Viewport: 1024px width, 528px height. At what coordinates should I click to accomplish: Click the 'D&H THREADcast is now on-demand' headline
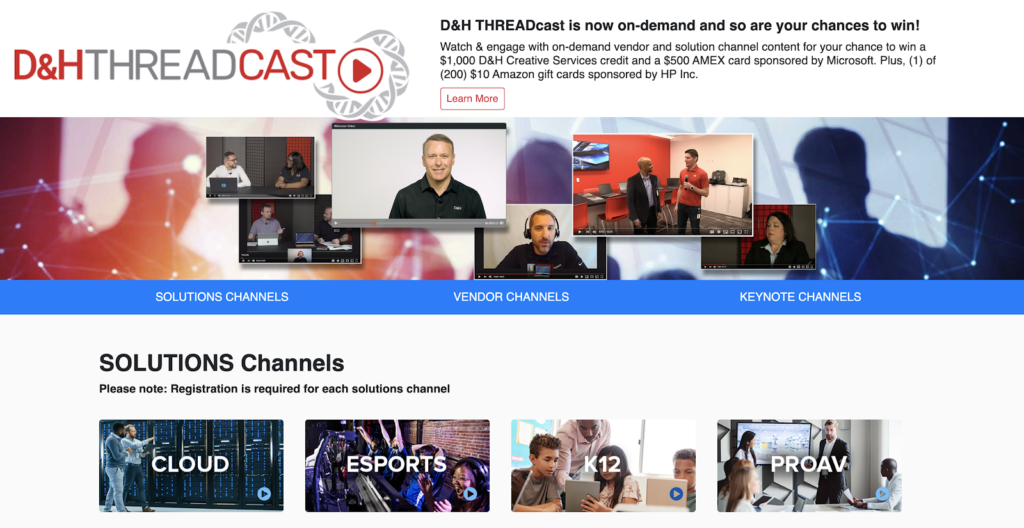coord(680,25)
